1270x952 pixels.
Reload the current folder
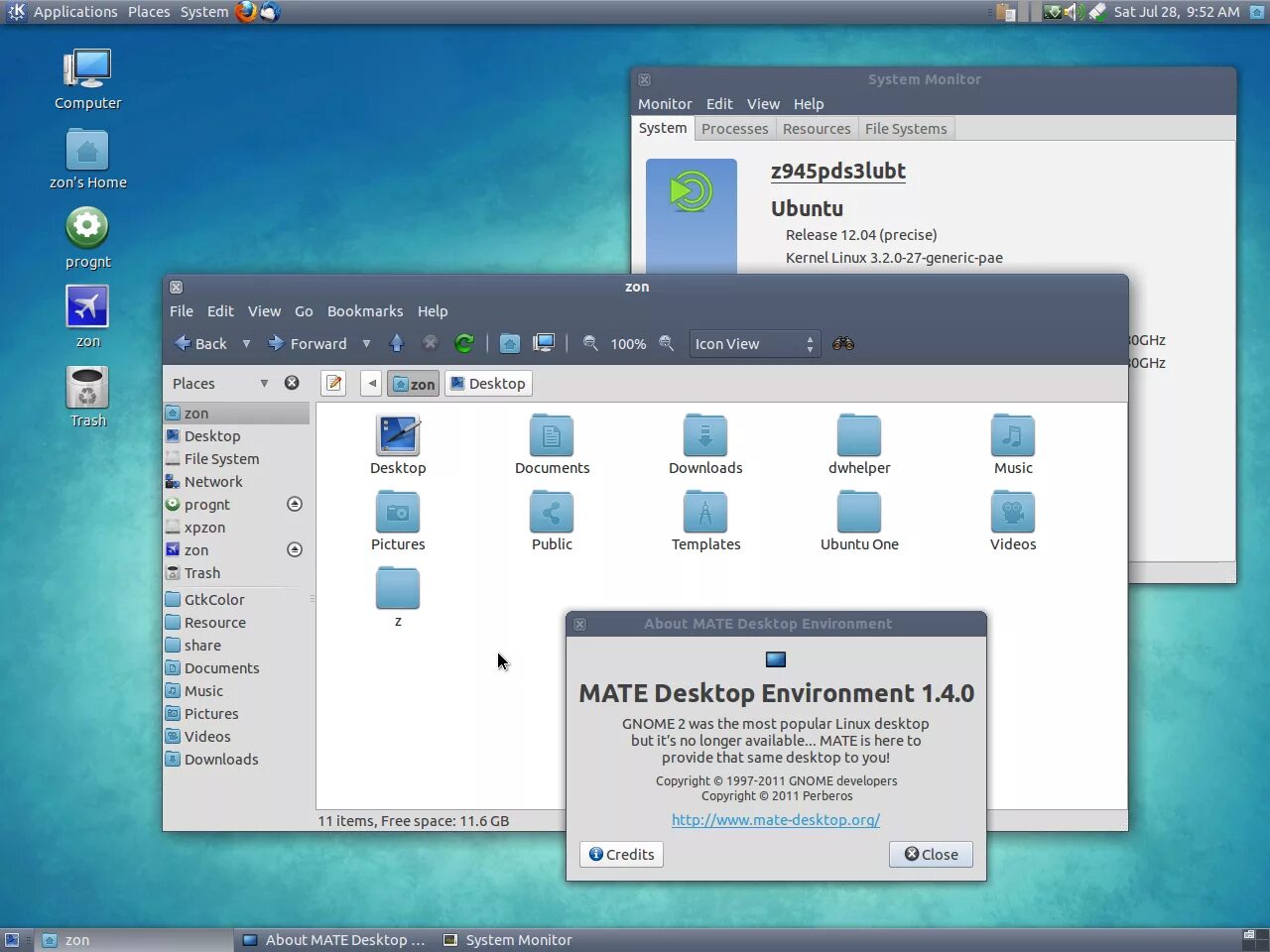click(463, 343)
